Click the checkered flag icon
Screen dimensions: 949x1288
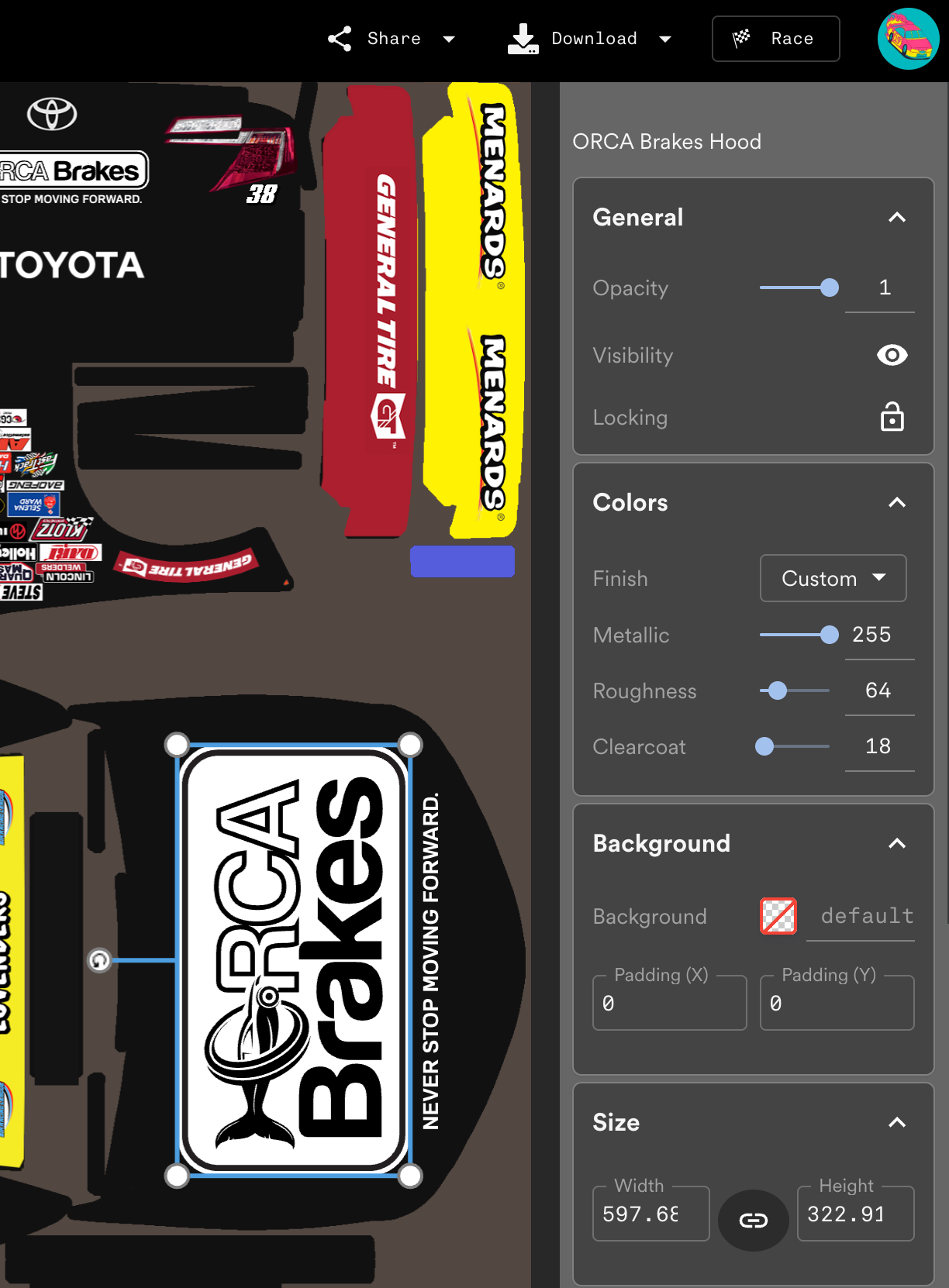(x=742, y=38)
